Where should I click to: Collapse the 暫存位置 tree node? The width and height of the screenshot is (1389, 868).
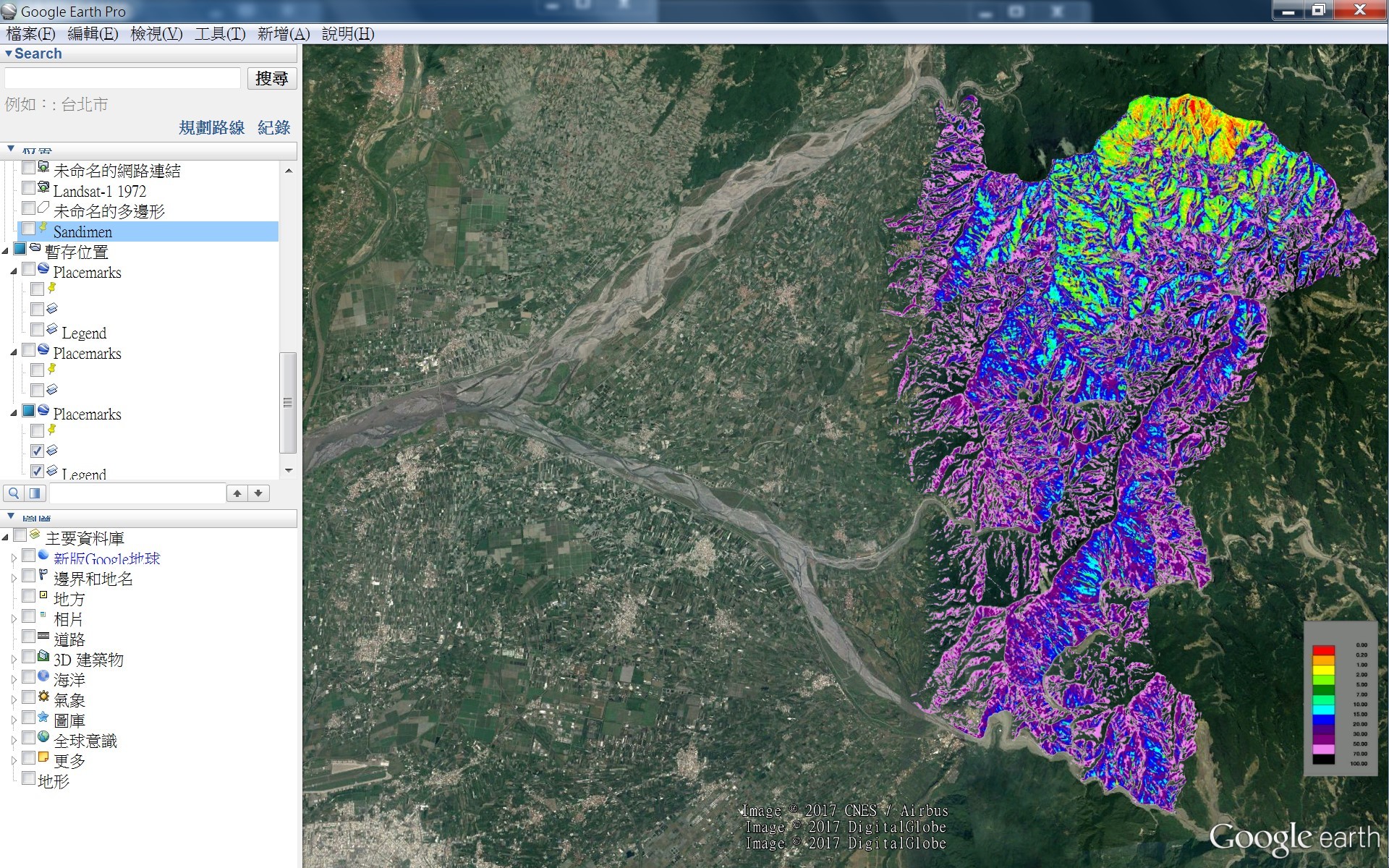(6, 251)
